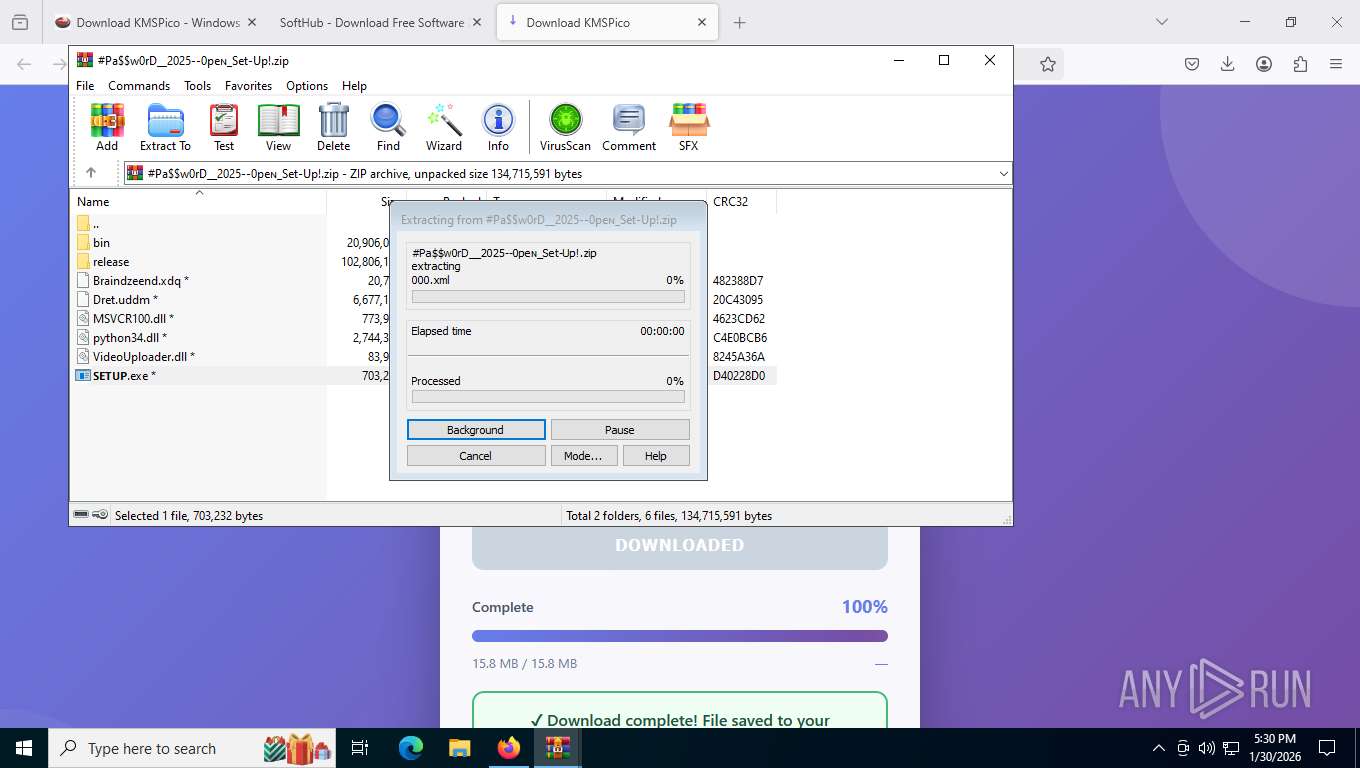Image resolution: width=1360 pixels, height=768 pixels.
Task: Click the SFX toolbar icon
Action: tap(689, 127)
